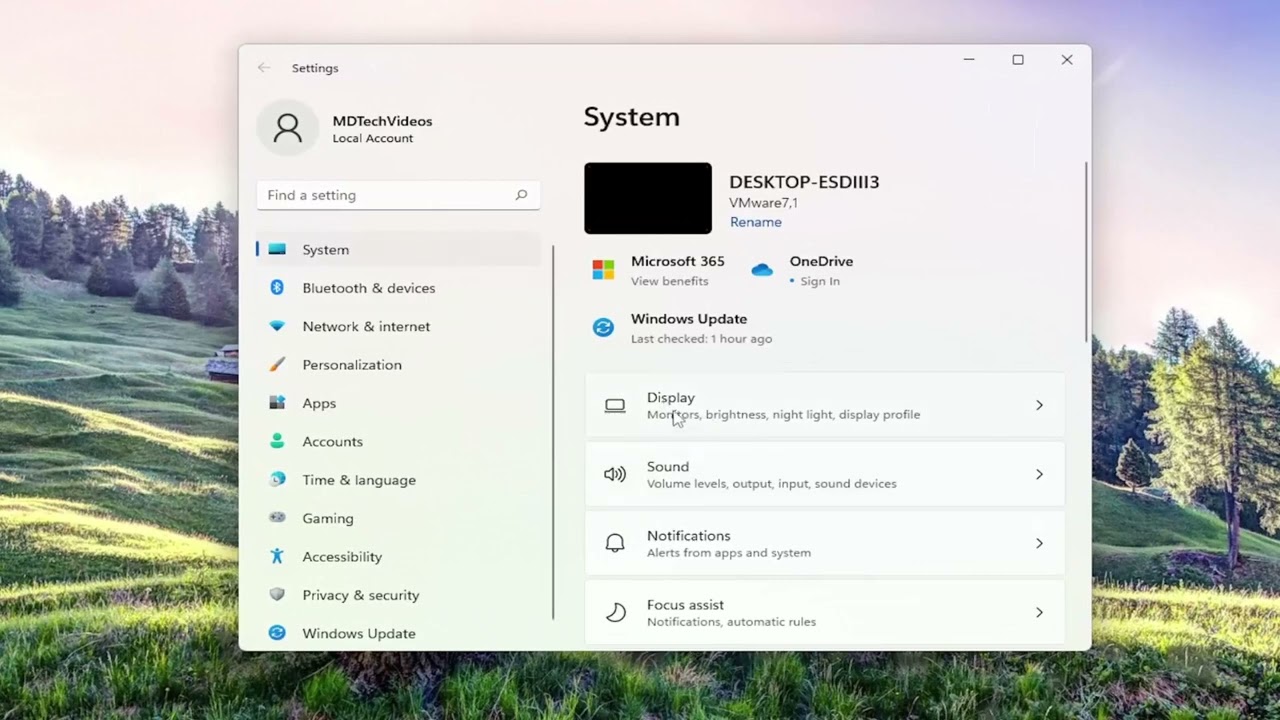
Task: Click the Find a setting search box
Action: coord(398,195)
